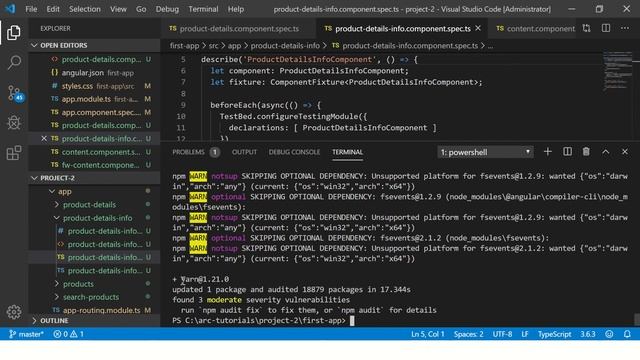Switch to the Debug Console tab
Screen dimensions: 640x360
294,152
